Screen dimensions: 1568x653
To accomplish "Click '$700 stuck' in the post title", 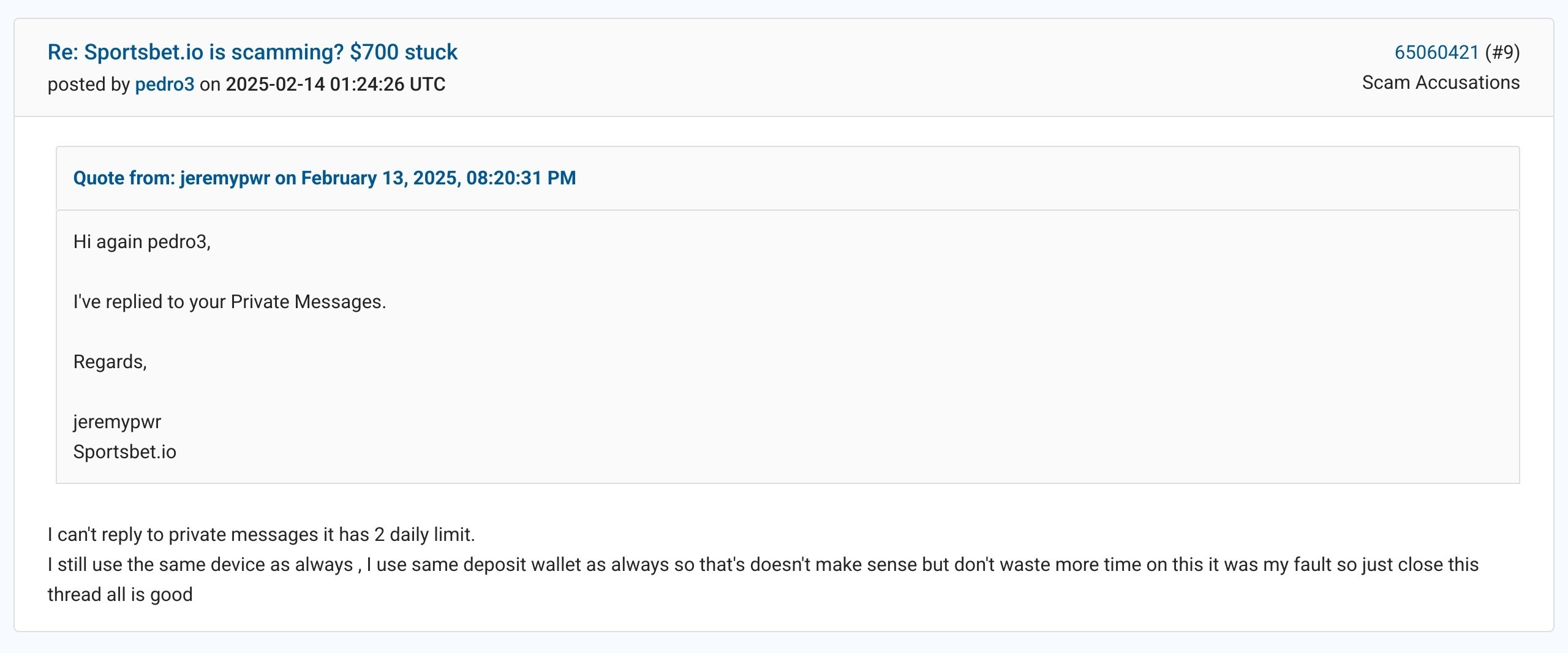I will click(x=404, y=53).
